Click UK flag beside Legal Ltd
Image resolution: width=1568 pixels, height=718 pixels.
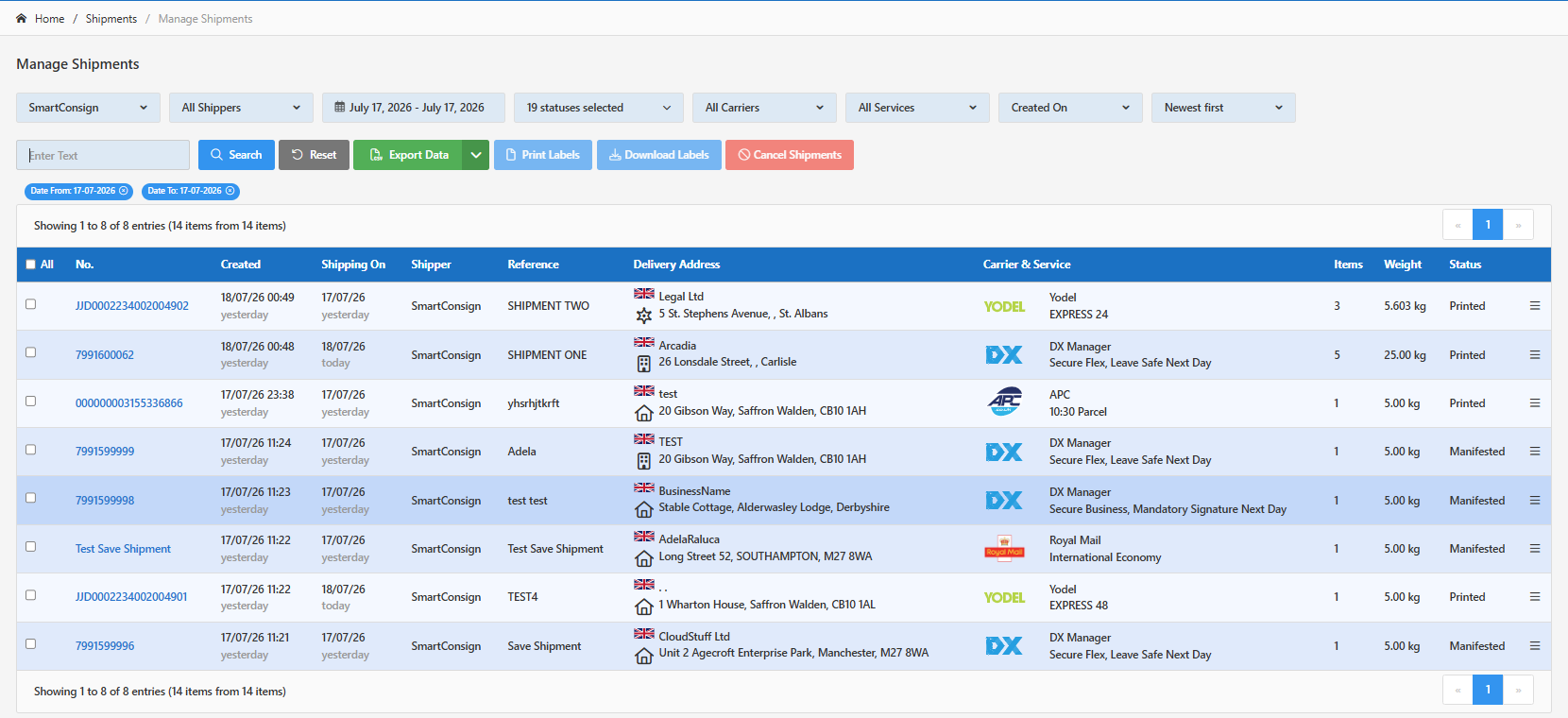(644, 294)
